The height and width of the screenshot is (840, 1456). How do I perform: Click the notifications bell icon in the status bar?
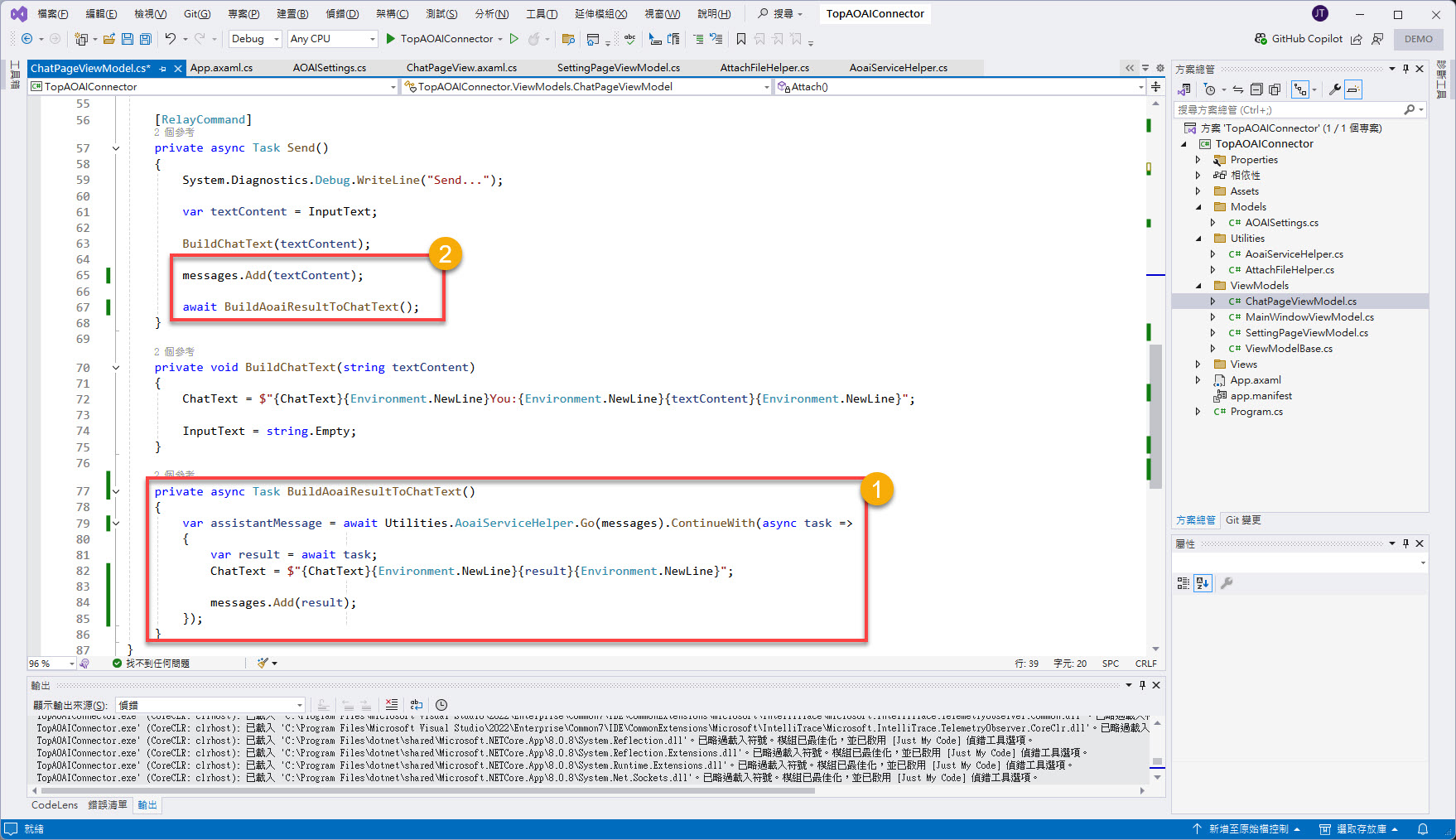1423,829
